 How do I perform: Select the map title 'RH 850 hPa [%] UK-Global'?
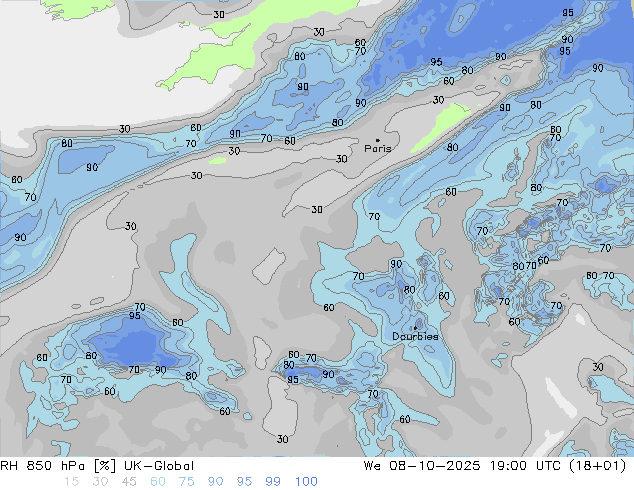(97, 466)
